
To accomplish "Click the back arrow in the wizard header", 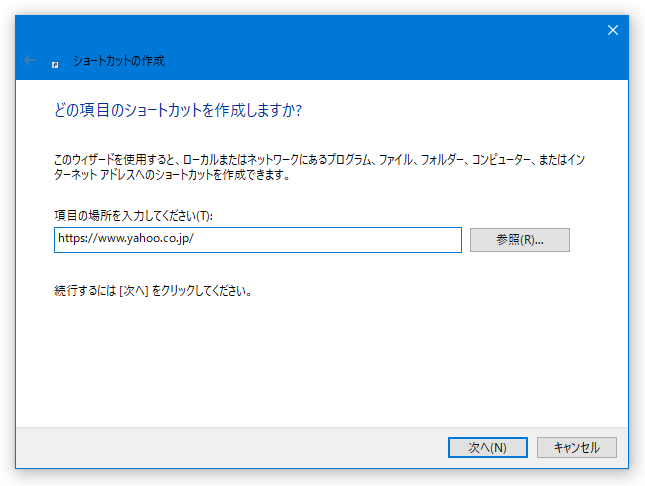I will [x=30, y=60].
